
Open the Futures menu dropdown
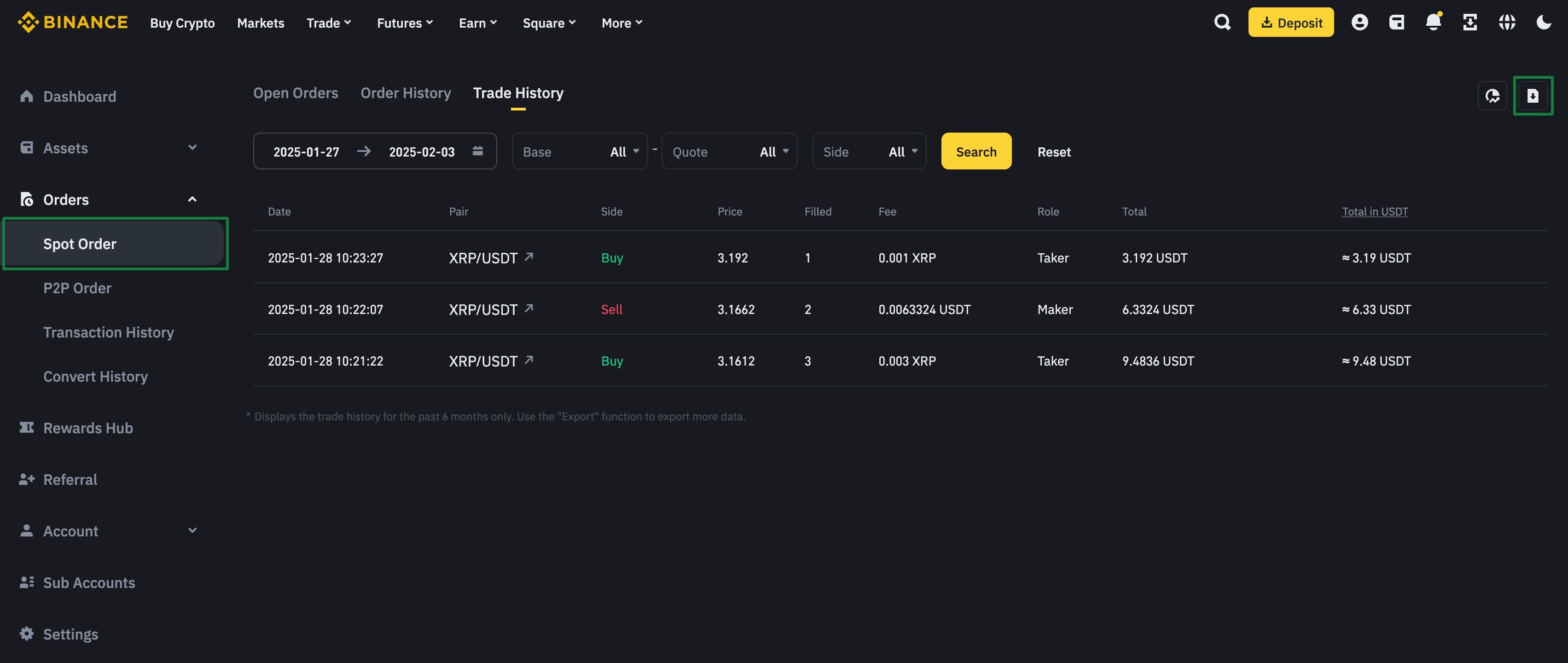(405, 23)
